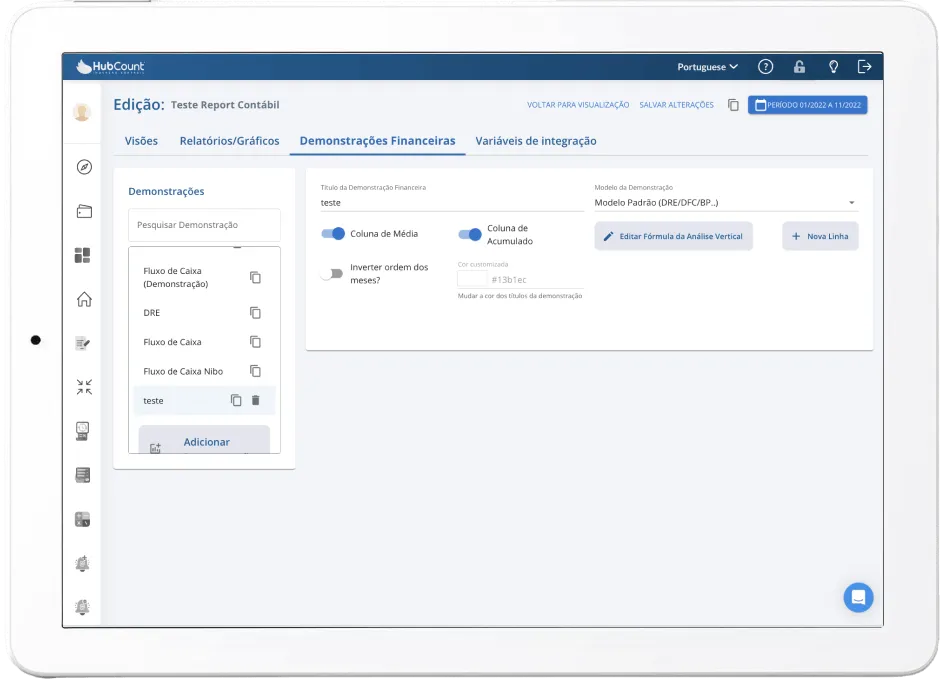Click the collapse arrows sidebar icon
Screen dimensions: 944x681
(84, 387)
